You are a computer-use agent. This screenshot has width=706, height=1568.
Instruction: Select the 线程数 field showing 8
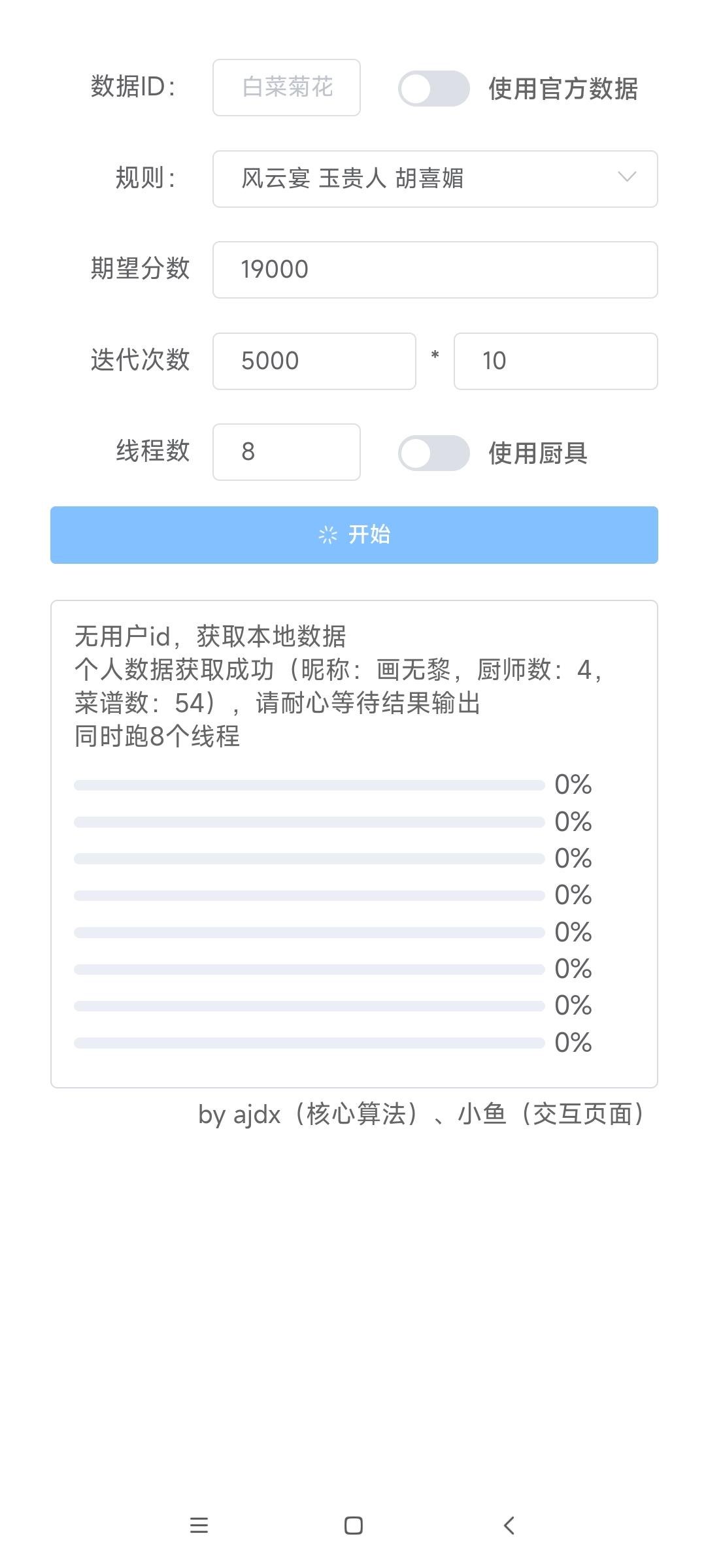(x=286, y=452)
